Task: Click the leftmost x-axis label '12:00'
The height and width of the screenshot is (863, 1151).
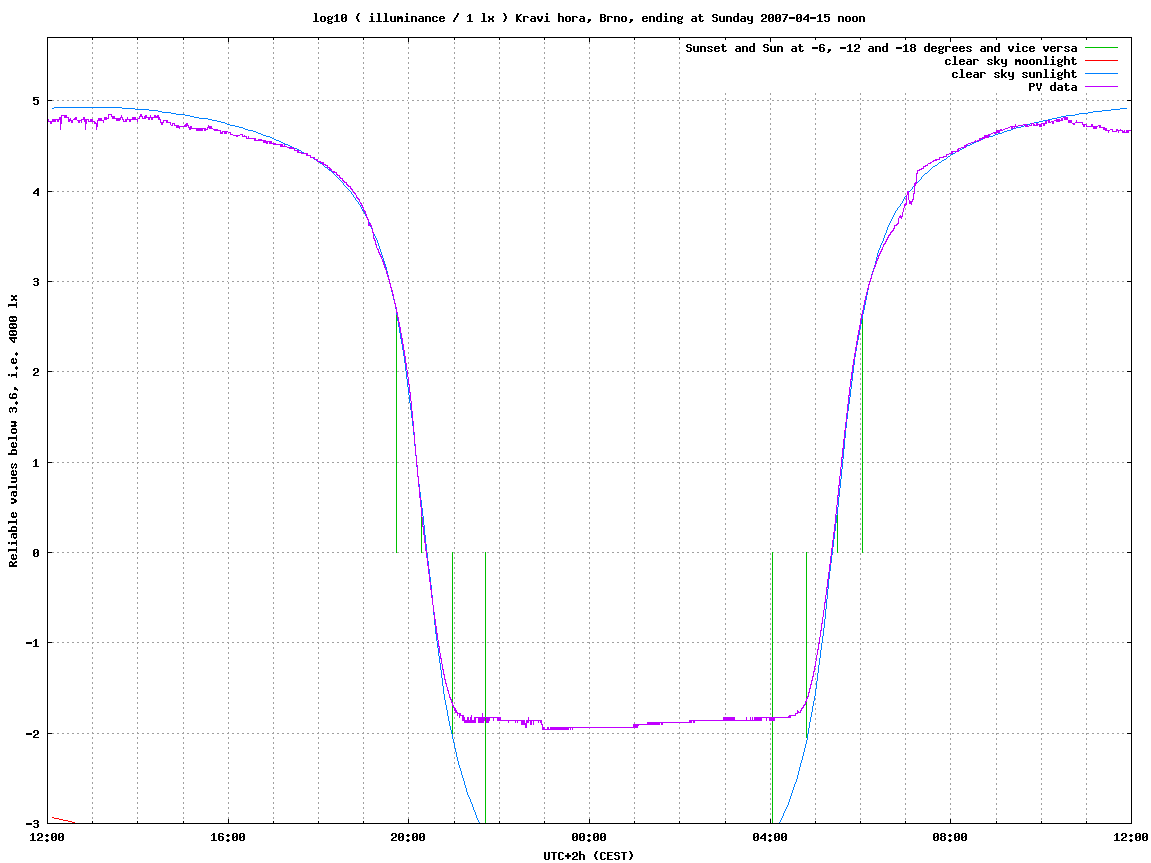Action: coord(48,837)
